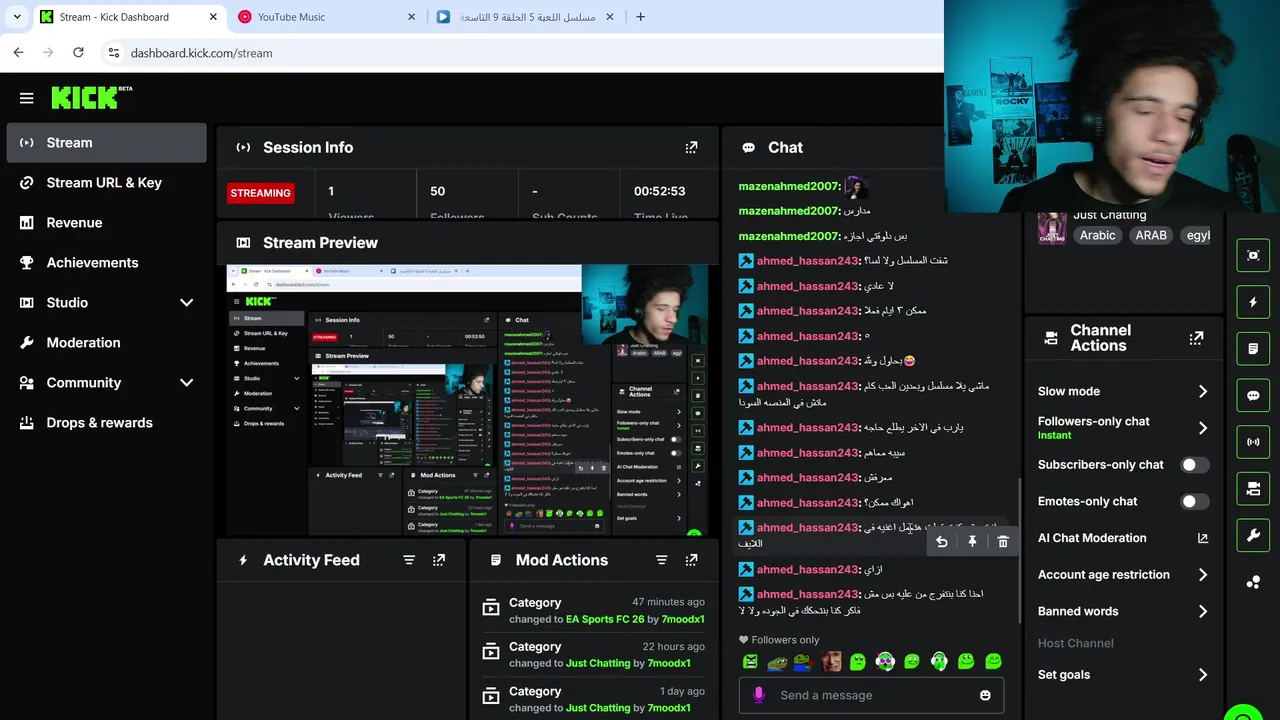Insert the angry green emote

click(x=750, y=661)
